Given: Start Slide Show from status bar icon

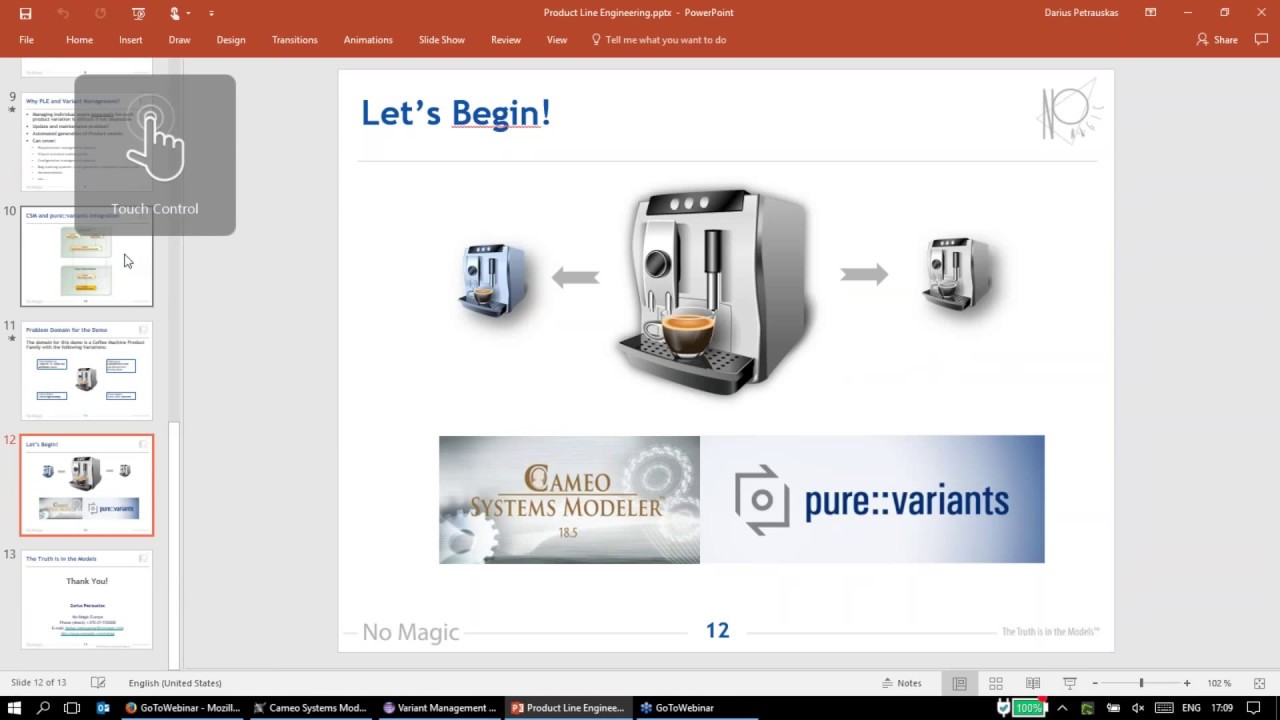Looking at the screenshot, I should point(1069,683).
